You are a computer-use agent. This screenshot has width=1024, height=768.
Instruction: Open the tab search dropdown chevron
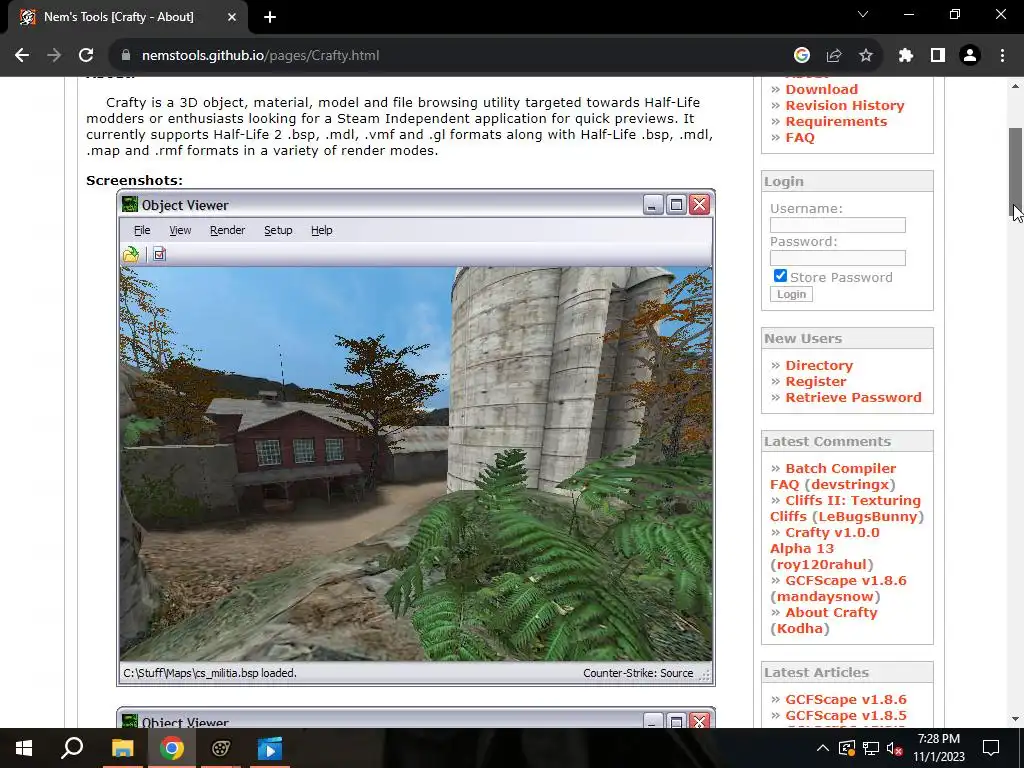[863, 14]
